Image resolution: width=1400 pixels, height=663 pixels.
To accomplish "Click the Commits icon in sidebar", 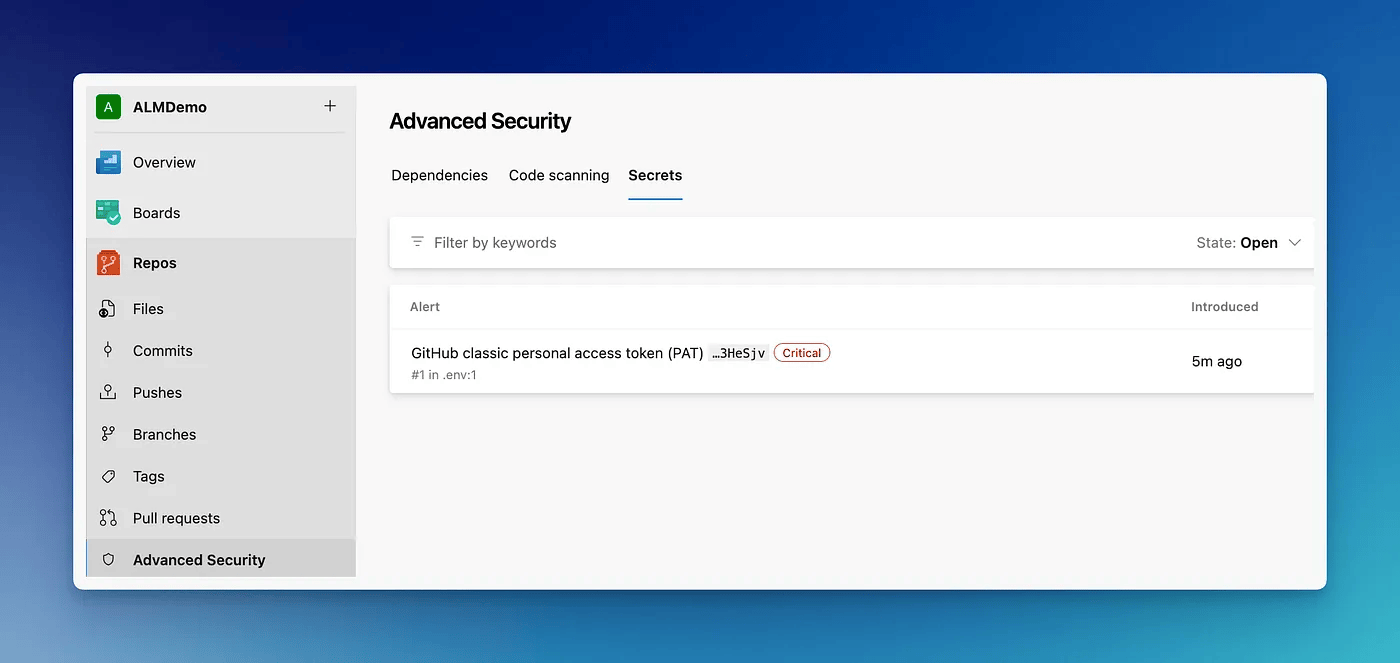I will click(108, 351).
